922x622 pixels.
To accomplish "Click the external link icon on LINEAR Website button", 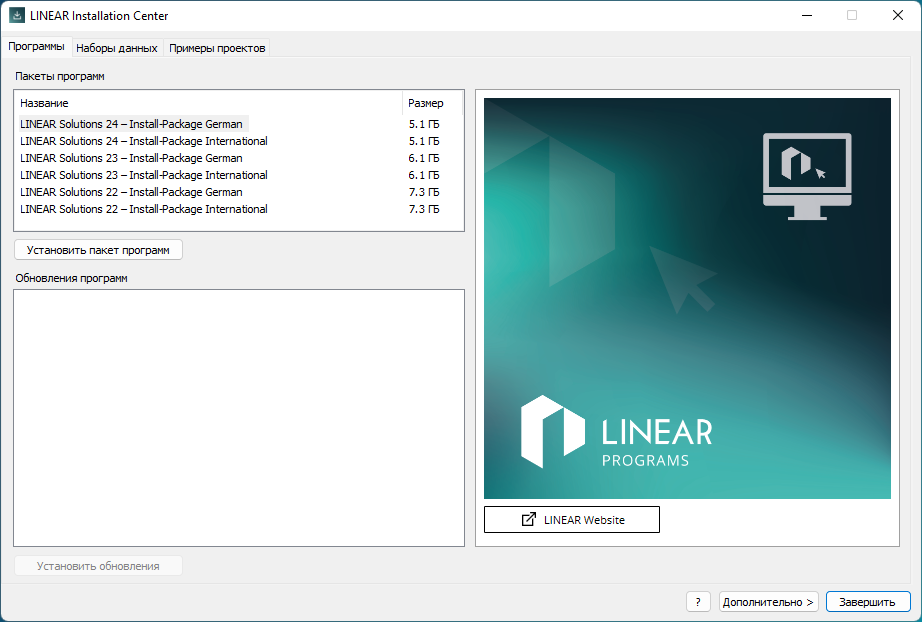I will (x=529, y=519).
